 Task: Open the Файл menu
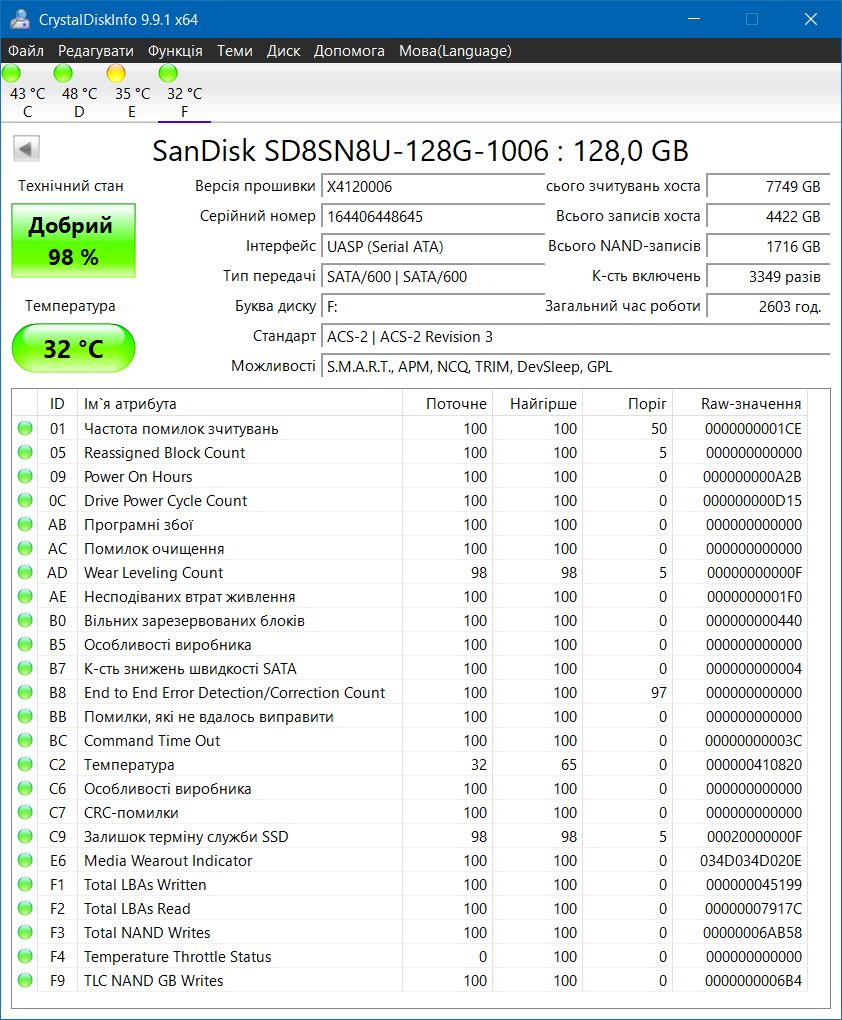pos(26,51)
